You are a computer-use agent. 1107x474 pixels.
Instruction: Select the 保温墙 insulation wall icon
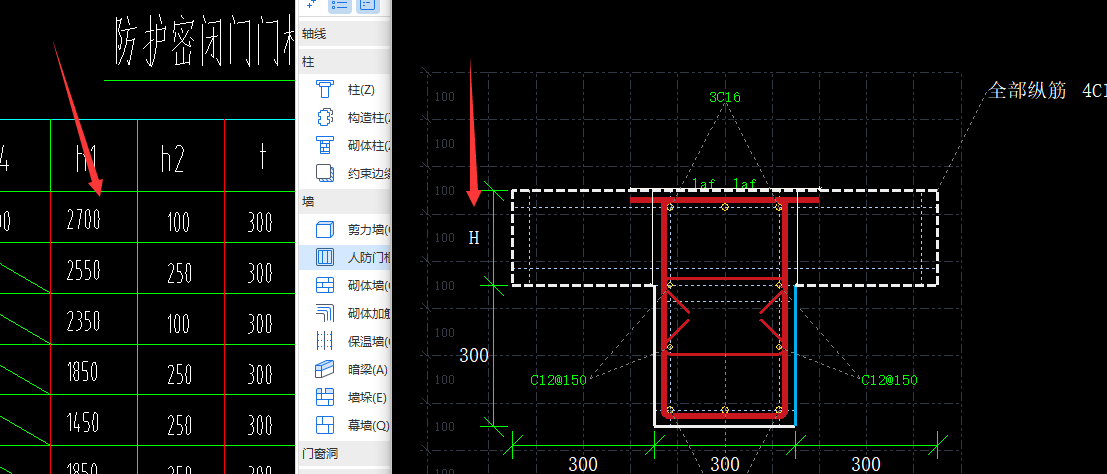click(325, 341)
